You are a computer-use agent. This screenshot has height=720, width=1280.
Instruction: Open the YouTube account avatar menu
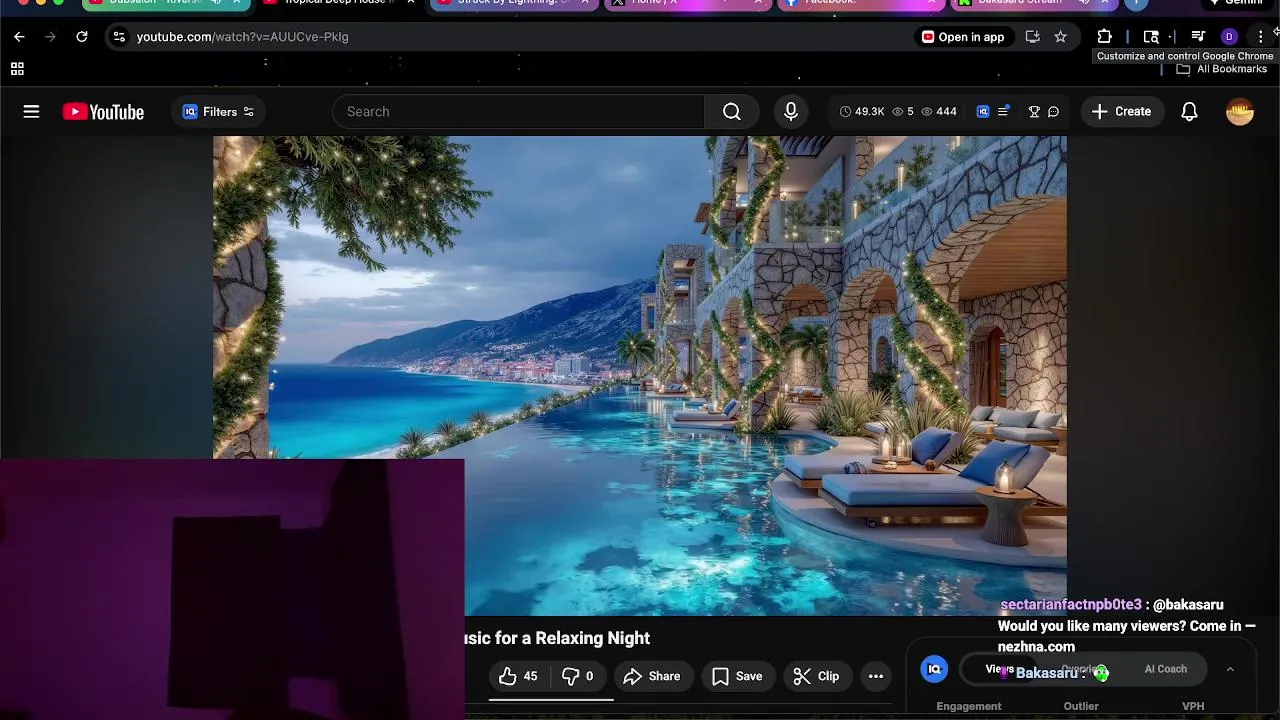tap(1240, 112)
